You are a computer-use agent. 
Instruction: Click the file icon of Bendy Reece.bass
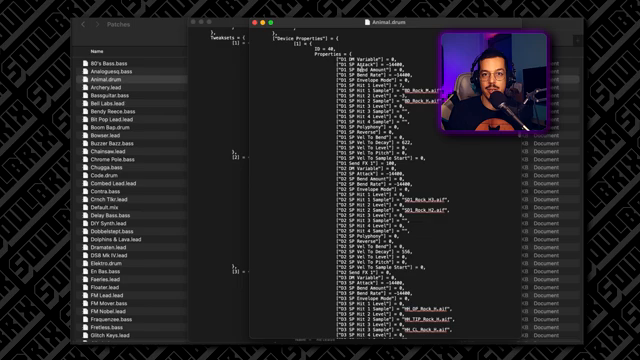tap(85, 111)
